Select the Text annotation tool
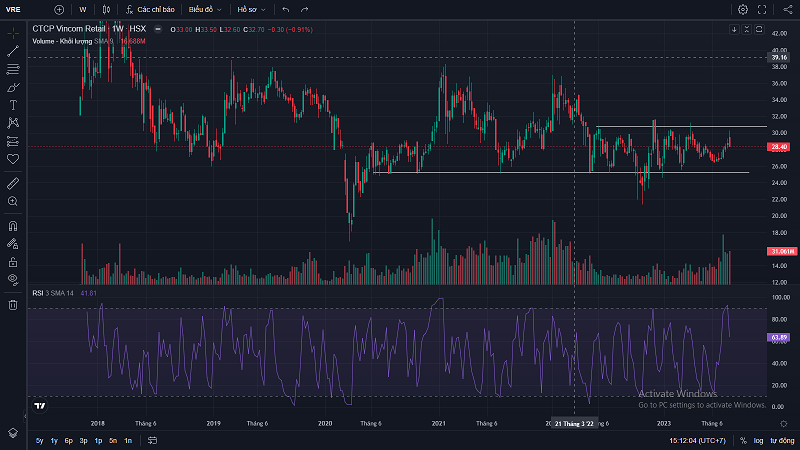Screen dimensions: 800x450 coord(13,104)
